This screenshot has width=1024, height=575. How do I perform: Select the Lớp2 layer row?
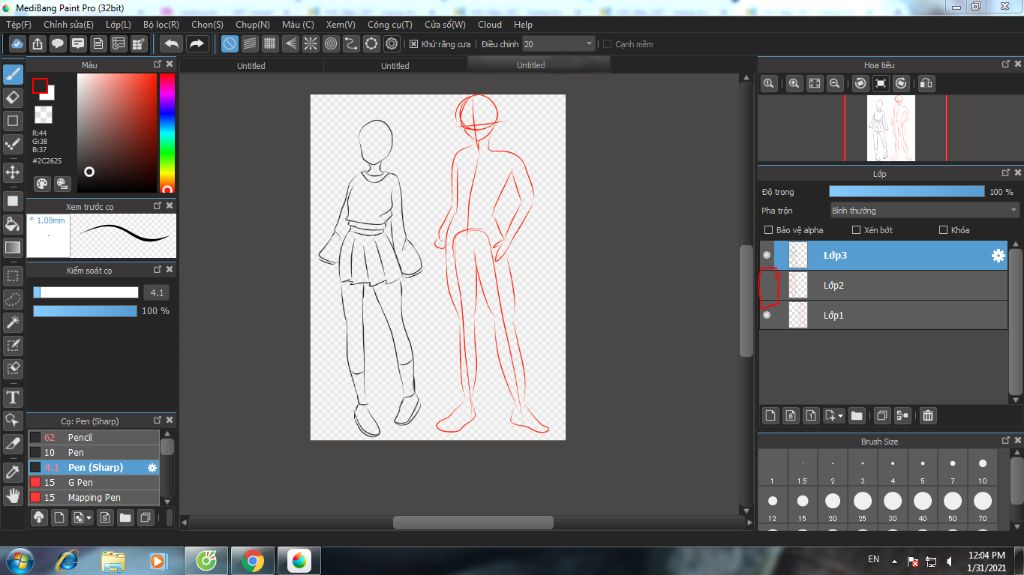(884, 286)
